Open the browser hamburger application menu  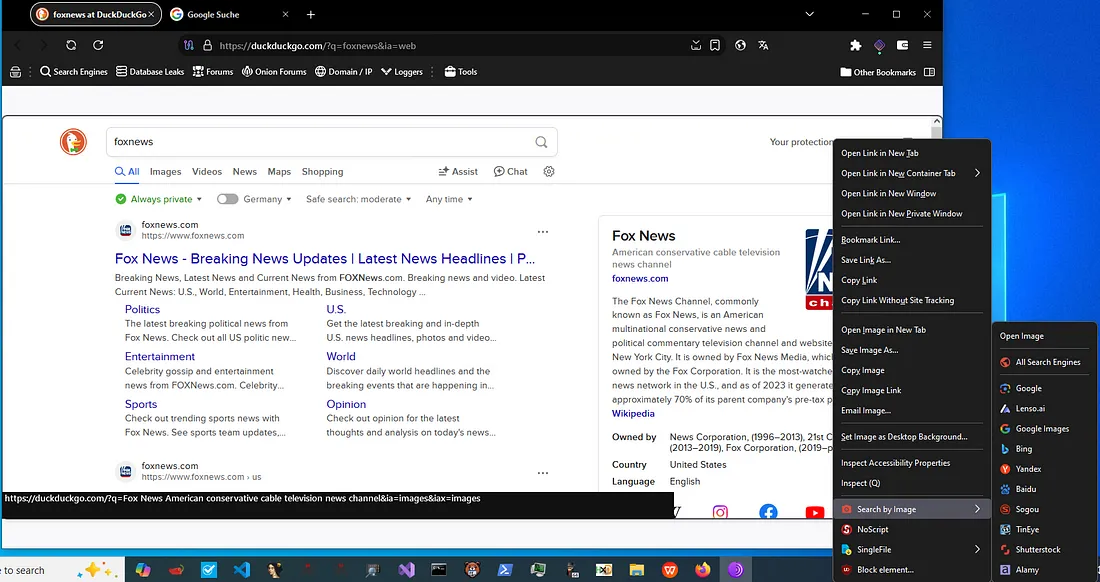point(927,45)
